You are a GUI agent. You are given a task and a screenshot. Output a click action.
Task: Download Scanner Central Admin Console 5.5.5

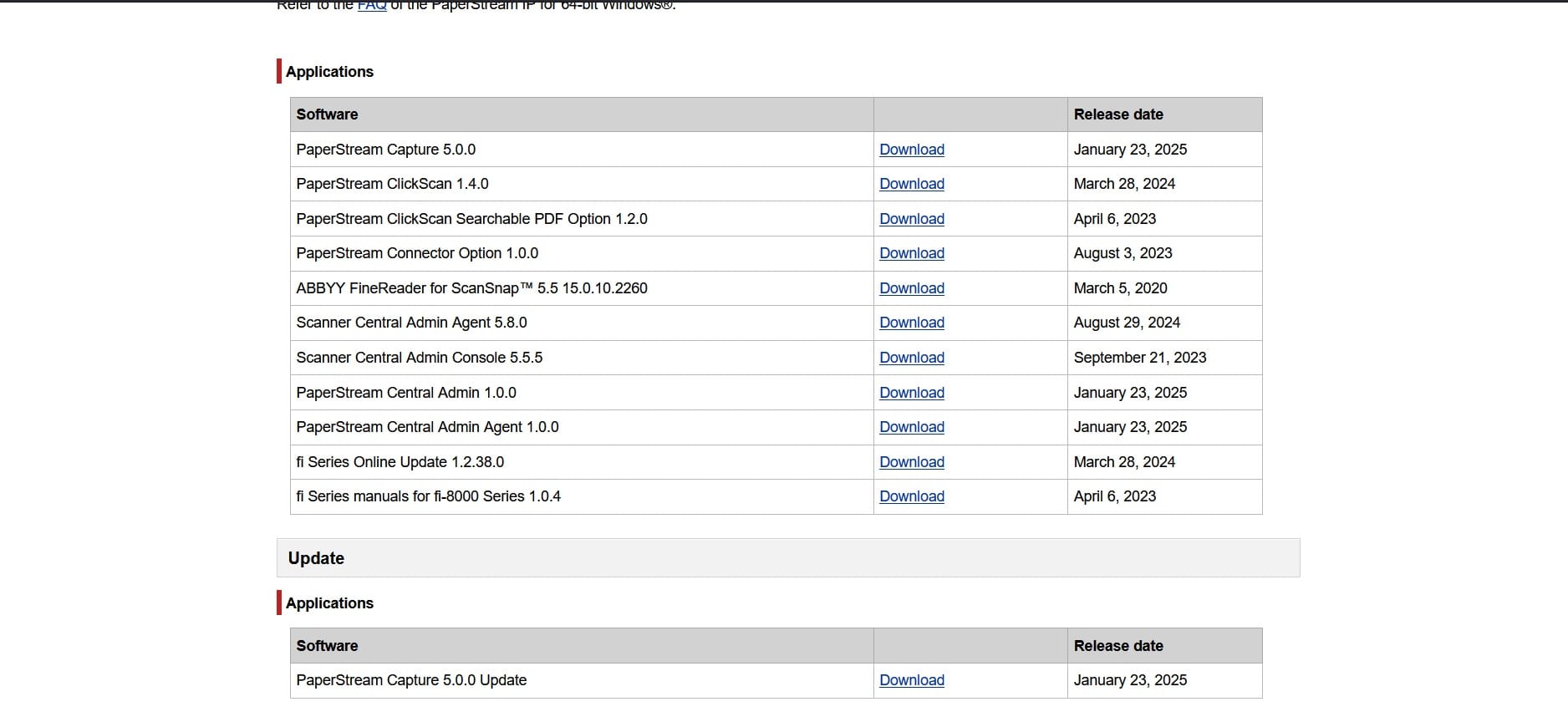click(x=911, y=358)
